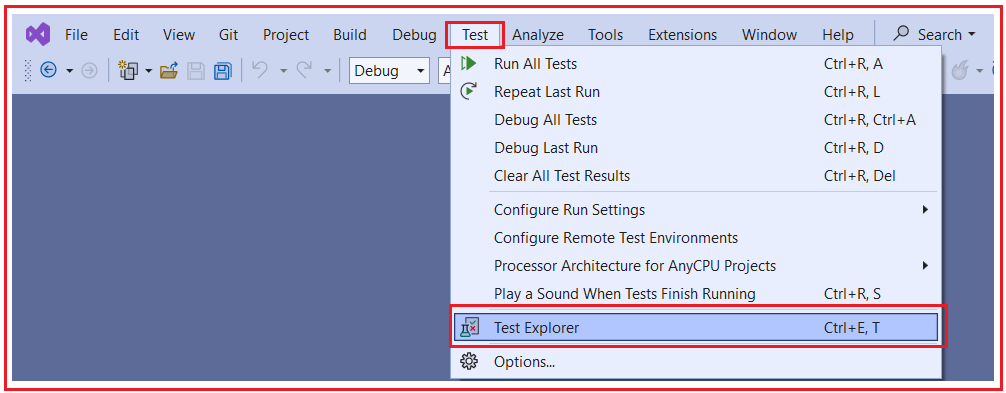Image resolution: width=1006 pixels, height=393 pixels.
Task: Click the Save All disks icon
Action: 222,71
